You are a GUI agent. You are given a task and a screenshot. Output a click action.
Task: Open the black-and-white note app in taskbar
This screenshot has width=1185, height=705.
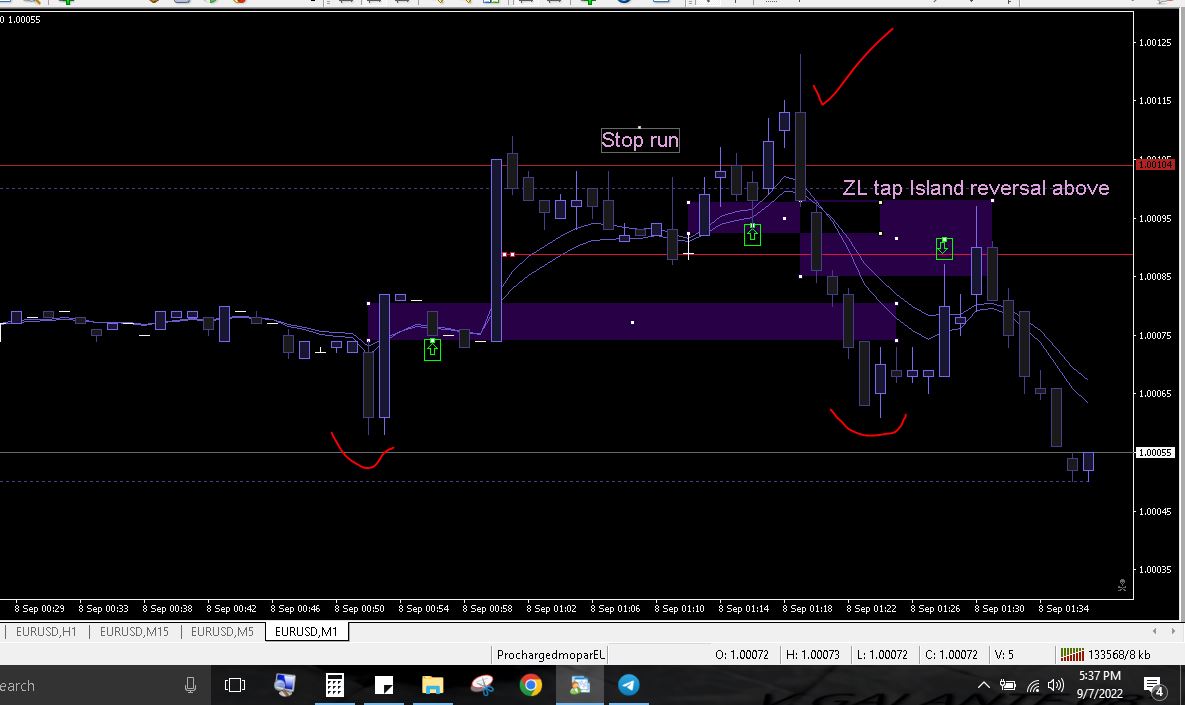384,685
